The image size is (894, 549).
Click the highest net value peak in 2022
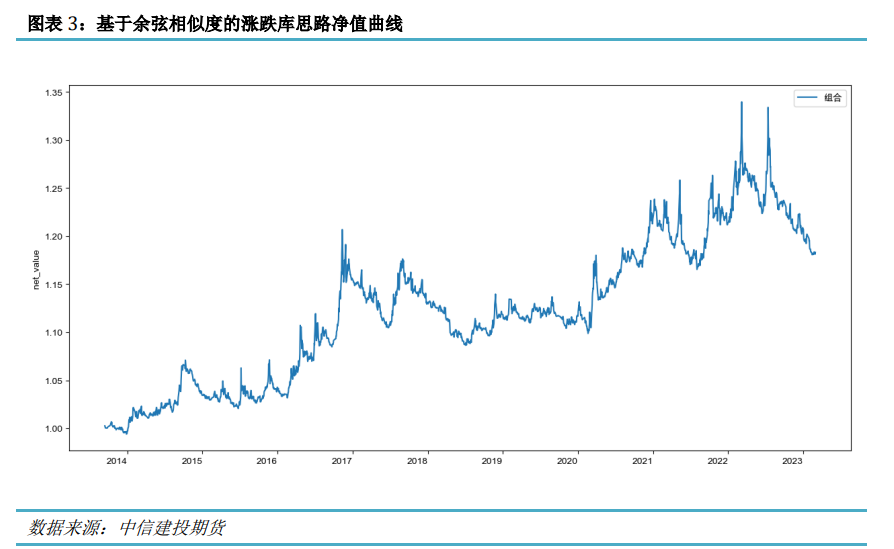point(741,103)
